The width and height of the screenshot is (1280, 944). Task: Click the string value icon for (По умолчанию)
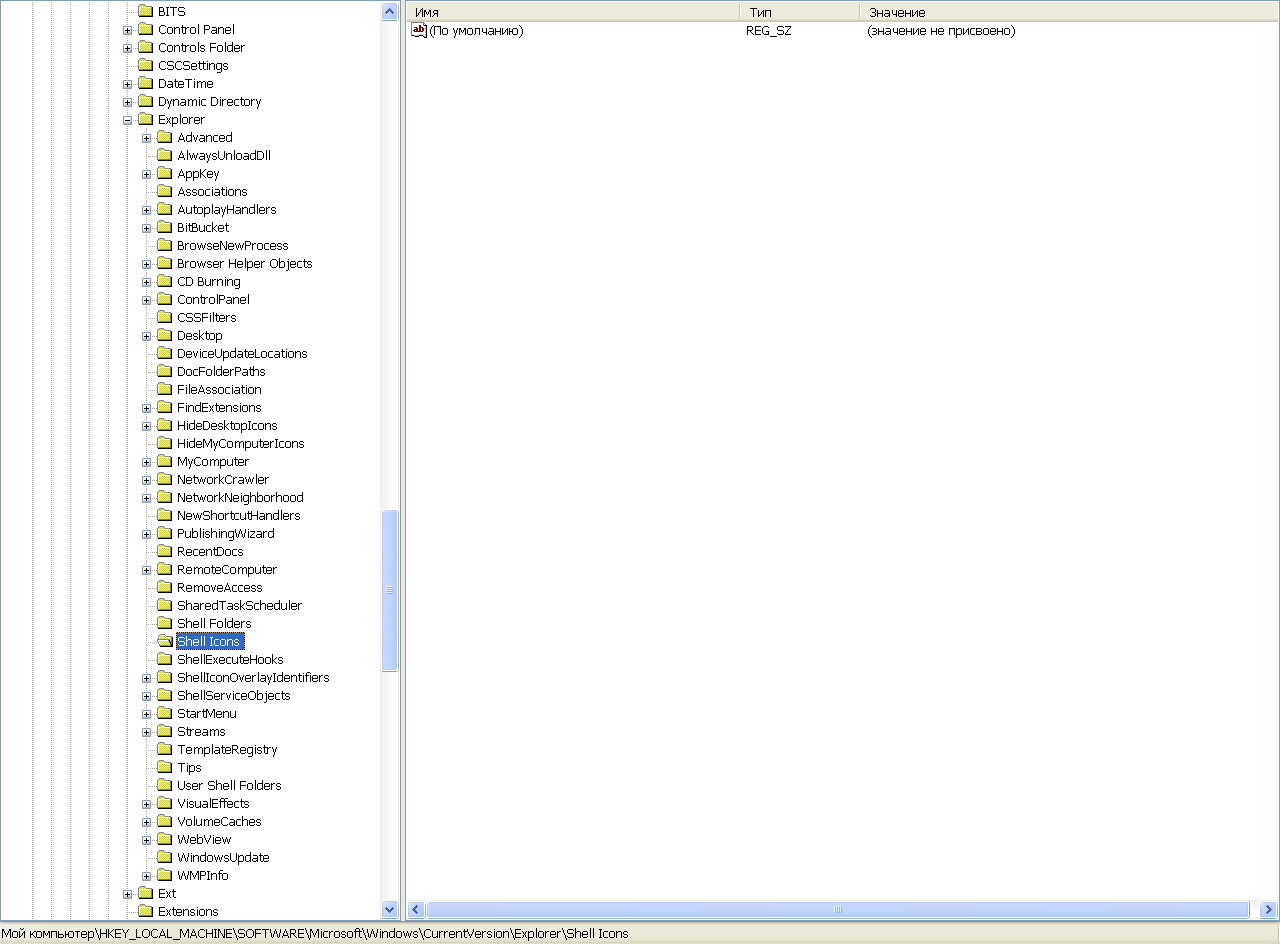pyautogui.click(x=419, y=30)
